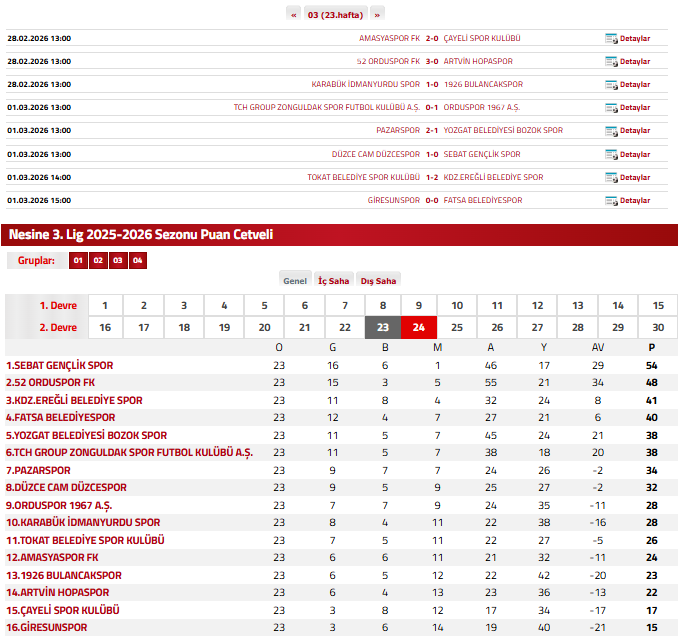
Task: Open 1926 BULANCAKSPOR in match list
Action: [x=483, y=84]
